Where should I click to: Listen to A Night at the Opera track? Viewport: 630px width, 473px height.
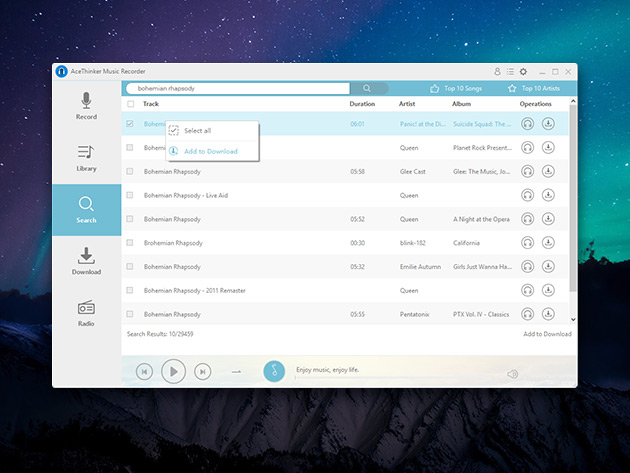528,219
